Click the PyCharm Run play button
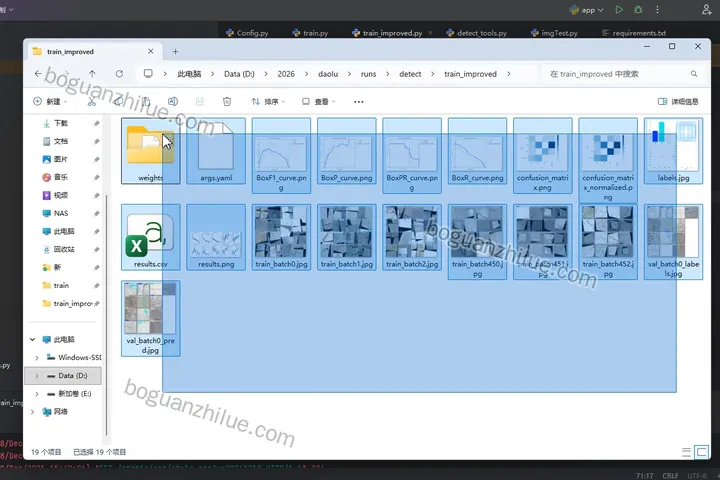The height and width of the screenshot is (480, 720). [x=619, y=10]
